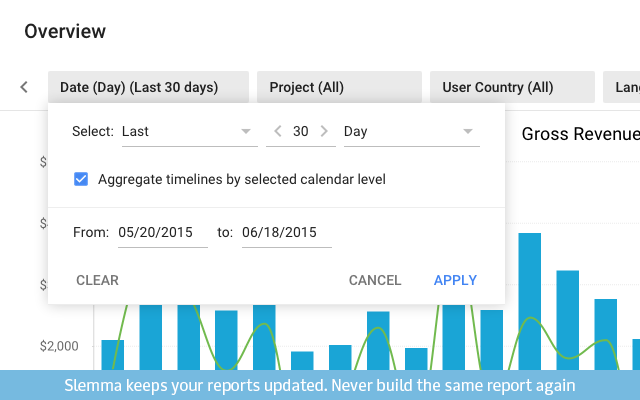The width and height of the screenshot is (640, 400).
Task: Click the Overview page heading
Action: click(x=65, y=32)
